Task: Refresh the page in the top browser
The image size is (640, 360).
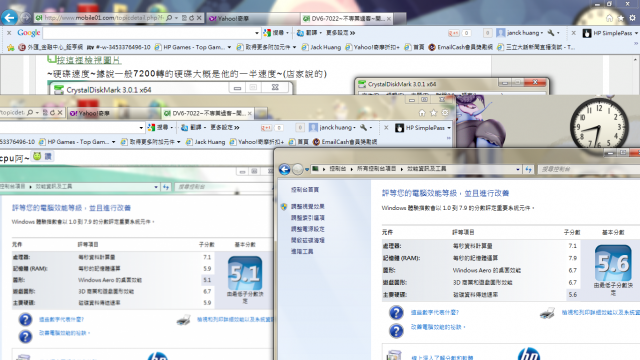Action: 191,18
